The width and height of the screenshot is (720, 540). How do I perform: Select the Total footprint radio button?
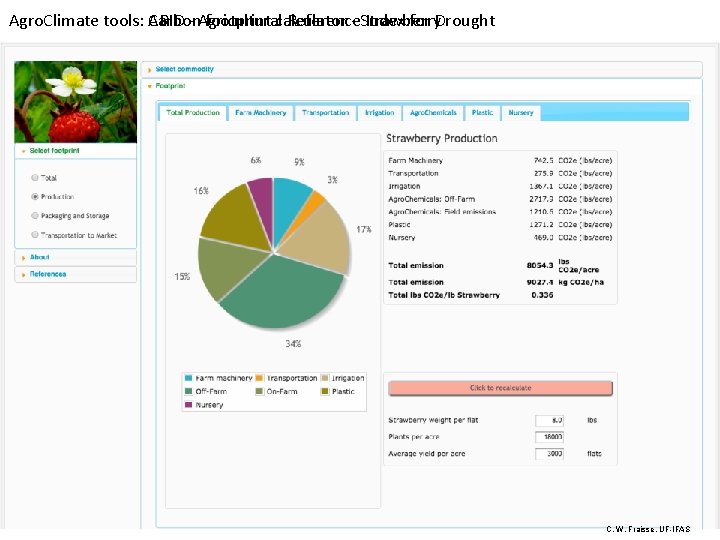35,178
